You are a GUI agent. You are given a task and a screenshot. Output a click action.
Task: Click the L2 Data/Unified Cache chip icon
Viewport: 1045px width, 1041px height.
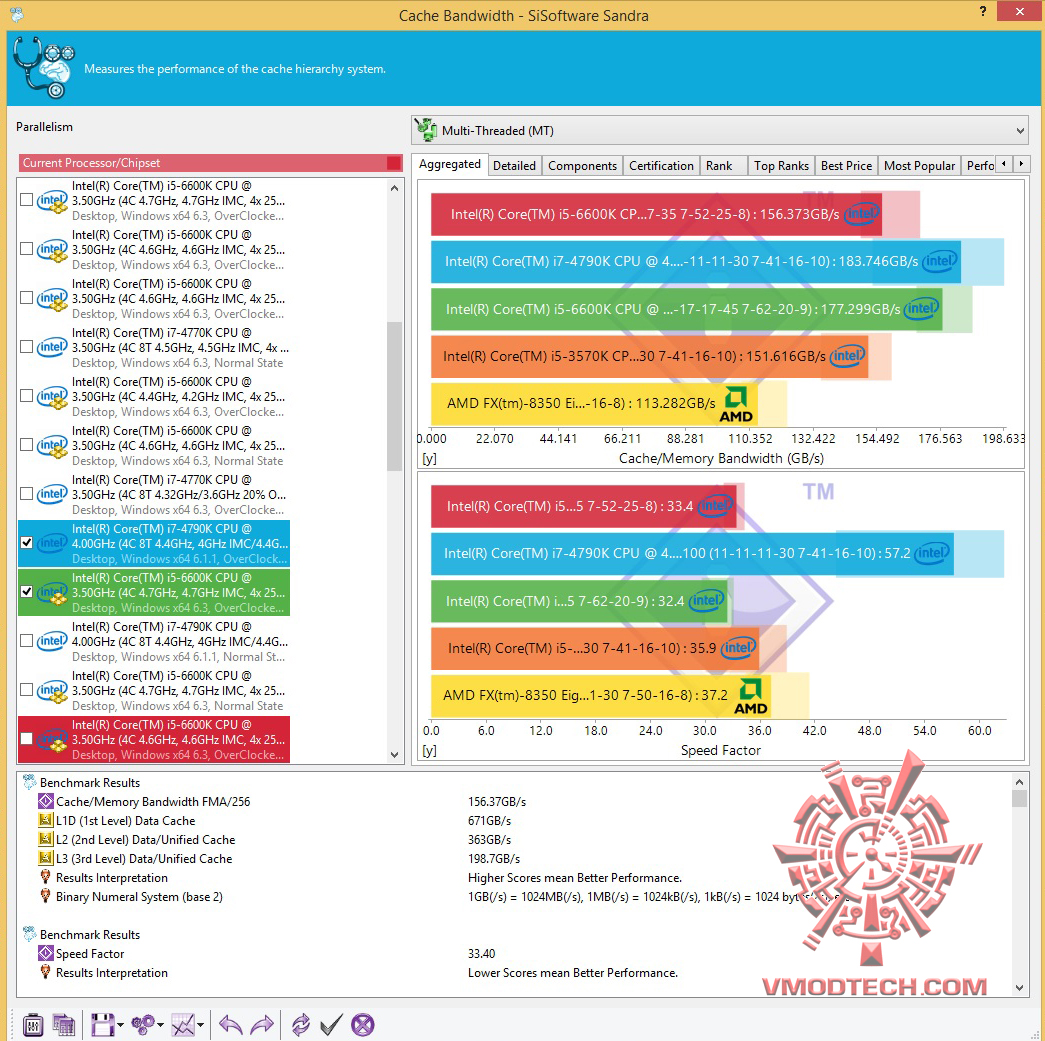pyautogui.click(x=45, y=839)
